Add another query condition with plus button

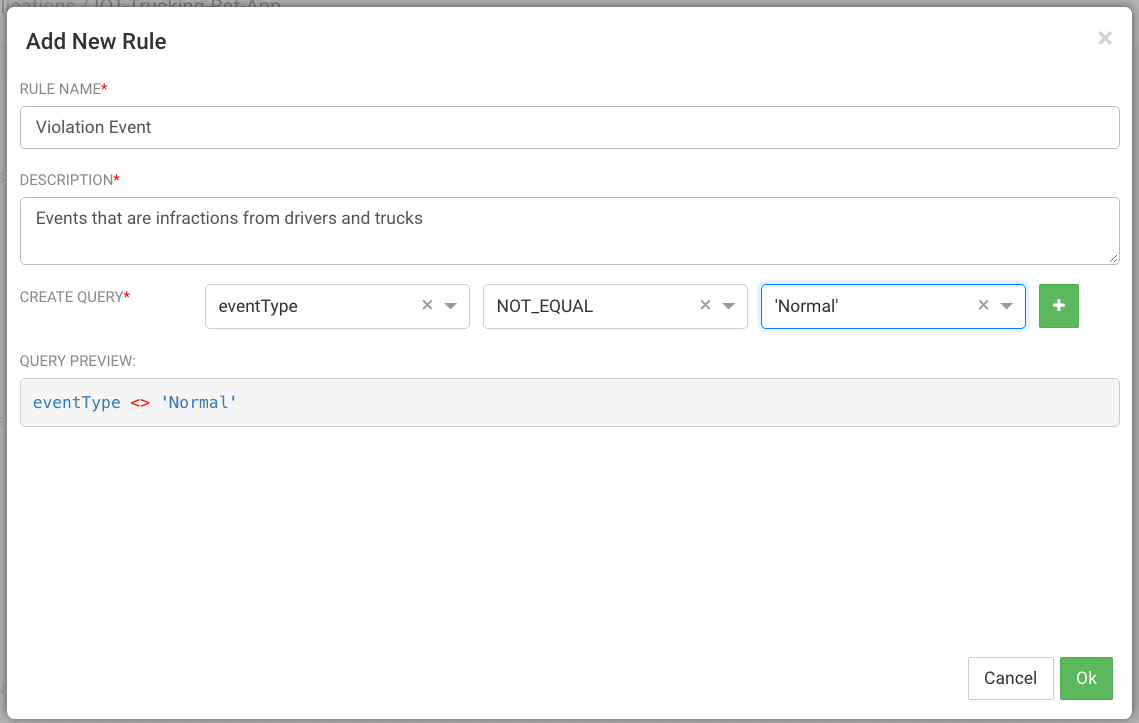pyautogui.click(x=1058, y=306)
